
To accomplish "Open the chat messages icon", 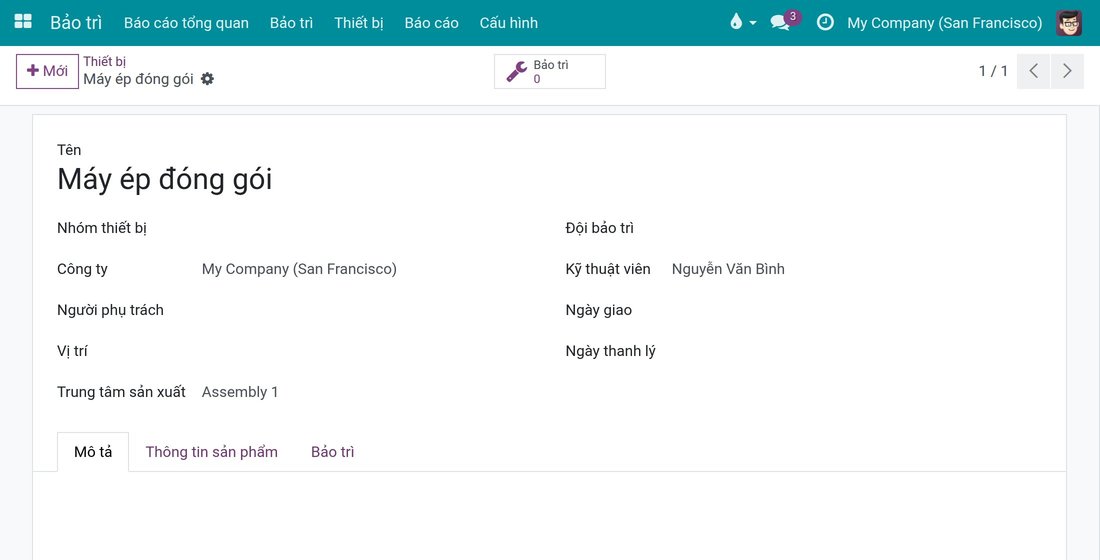I will click(780, 22).
